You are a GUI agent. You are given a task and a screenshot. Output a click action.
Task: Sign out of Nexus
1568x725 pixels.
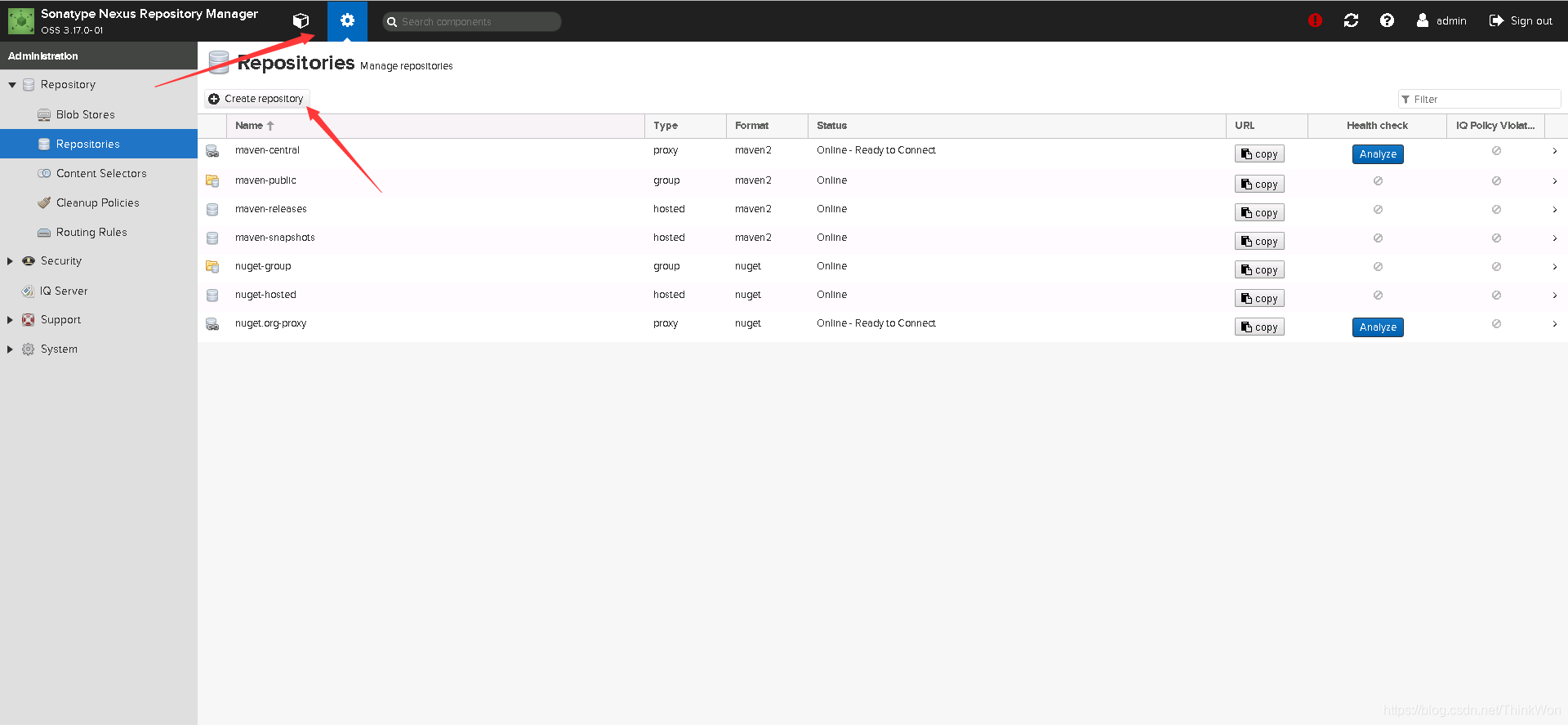(1521, 20)
